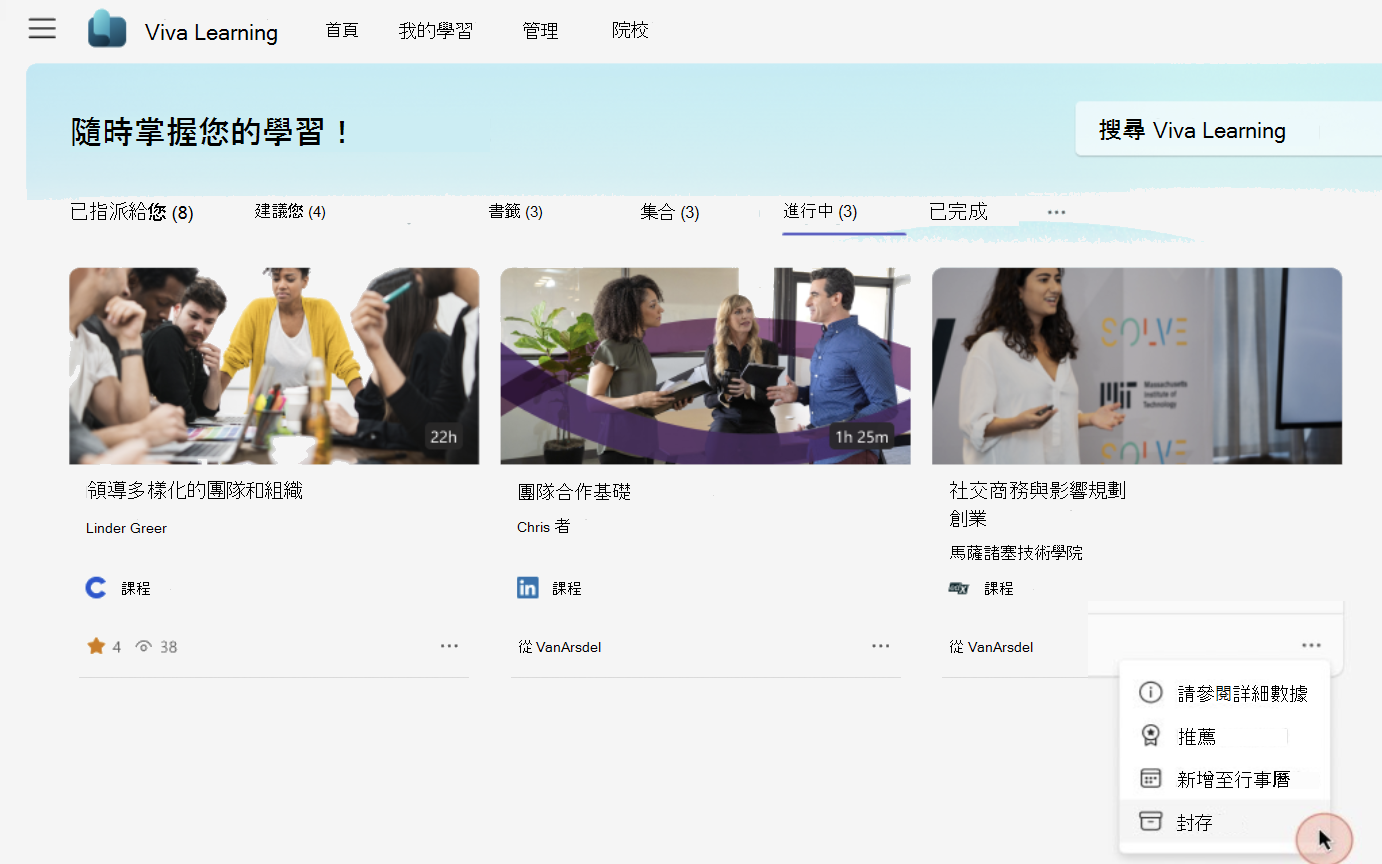The height and width of the screenshot is (864, 1382).
Task: Click the LinkedIn provider icon
Action: (528, 588)
